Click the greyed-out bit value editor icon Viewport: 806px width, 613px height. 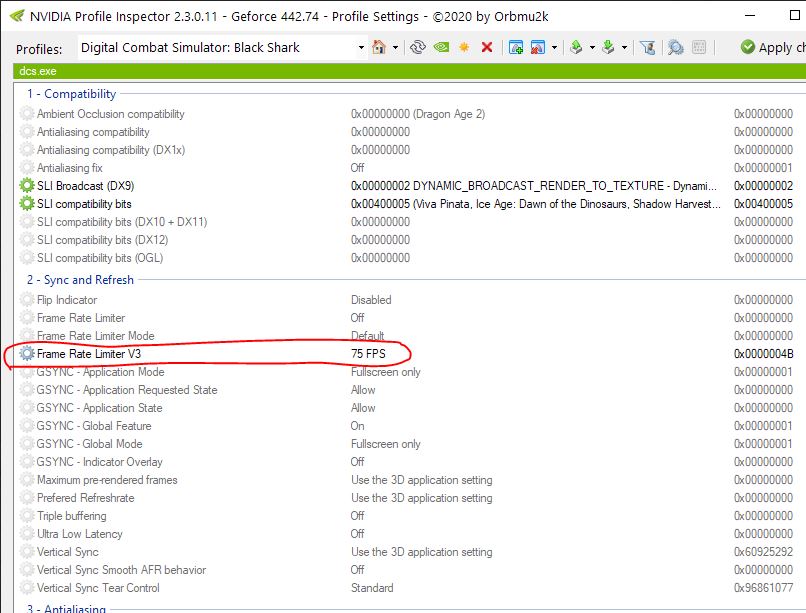pyautogui.click(x=699, y=47)
